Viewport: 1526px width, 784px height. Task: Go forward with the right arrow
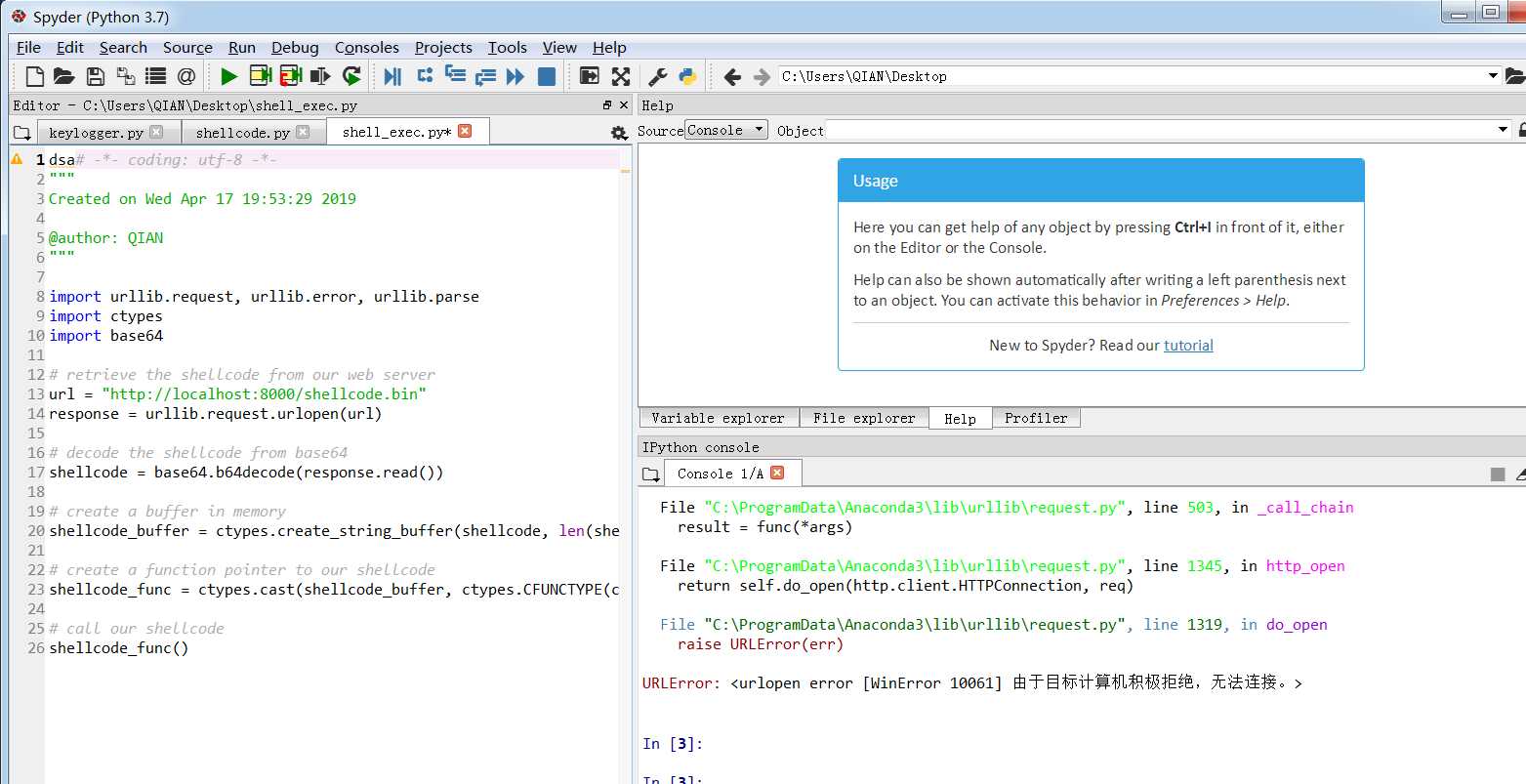[762, 76]
